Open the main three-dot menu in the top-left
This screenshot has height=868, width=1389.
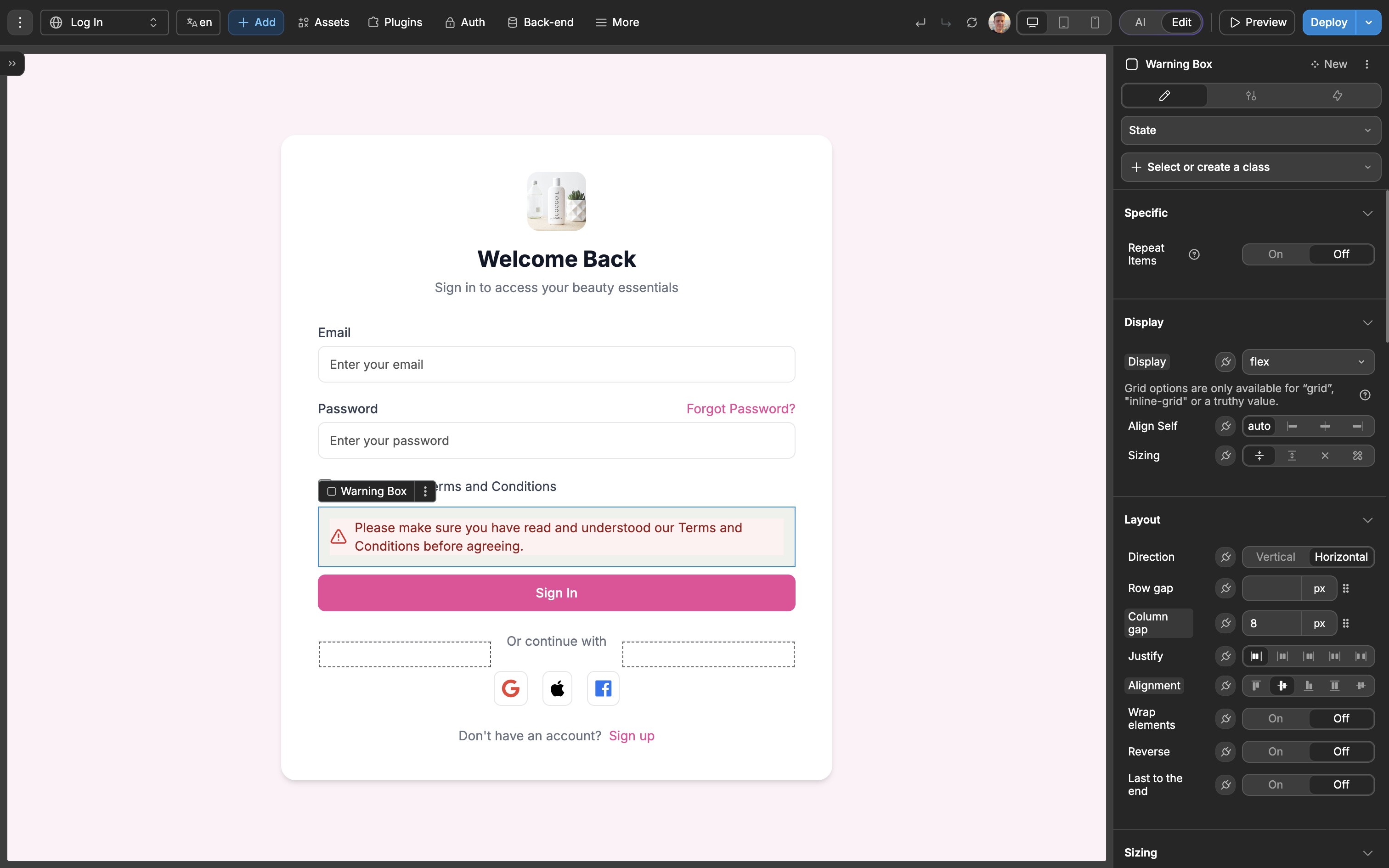click(x=20, y=23)
